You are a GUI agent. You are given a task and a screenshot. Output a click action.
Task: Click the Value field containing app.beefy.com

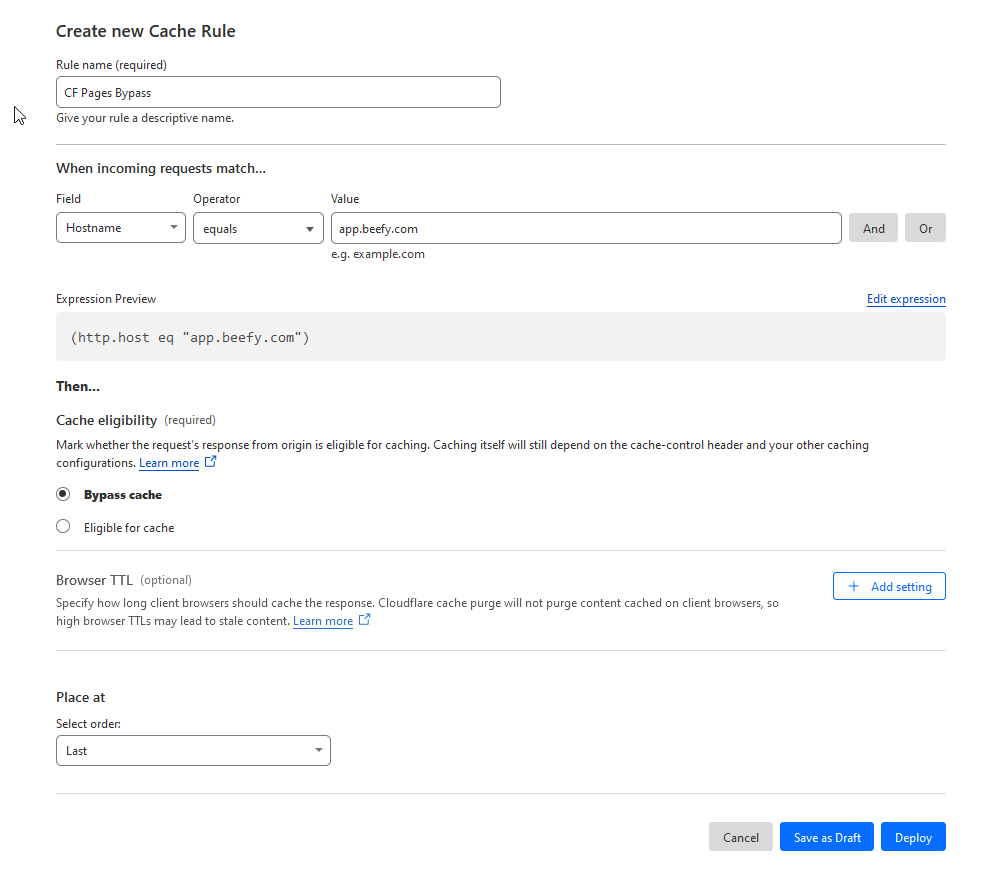point(586,227)
